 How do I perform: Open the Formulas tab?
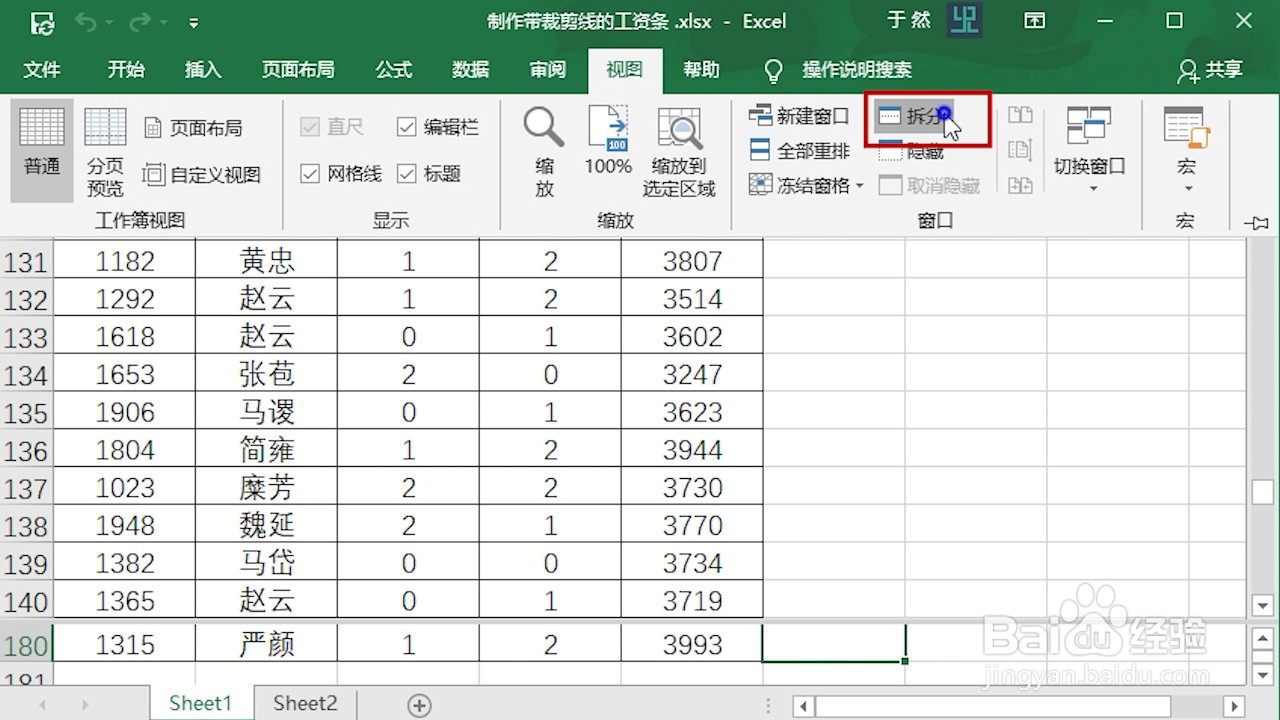(393, 70)
